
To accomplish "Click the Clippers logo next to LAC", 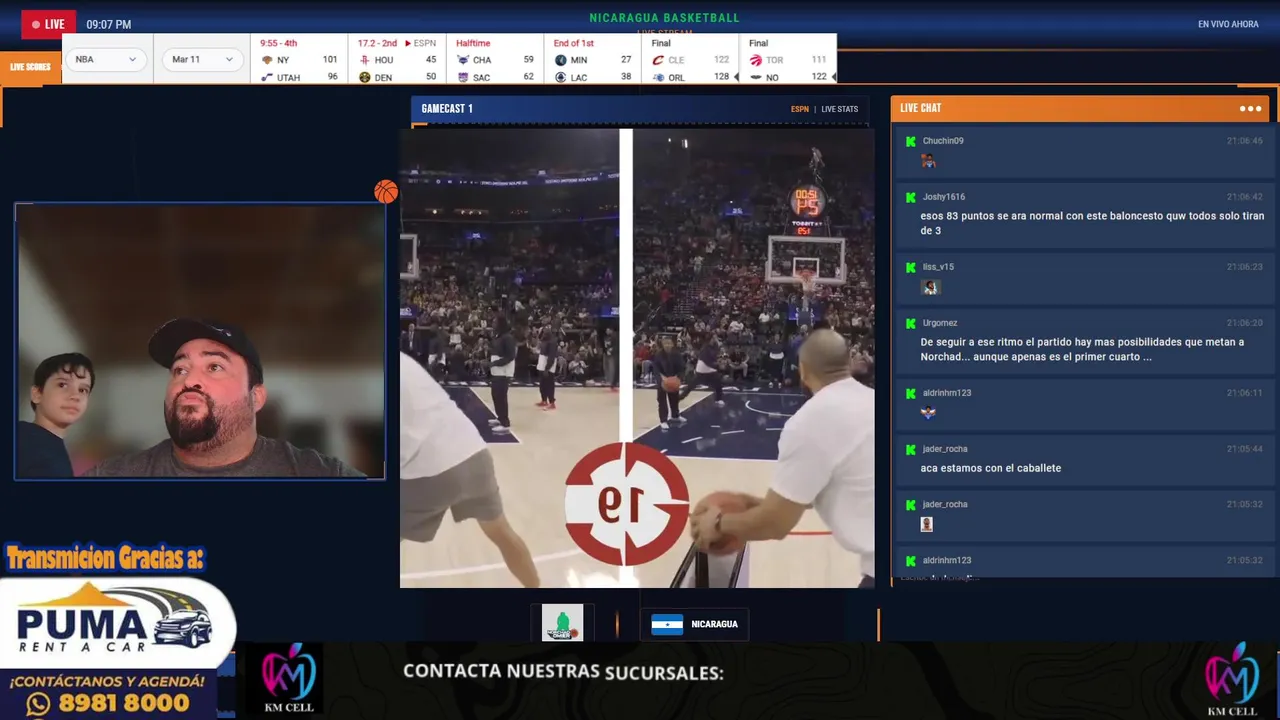I will click(560, 77).
